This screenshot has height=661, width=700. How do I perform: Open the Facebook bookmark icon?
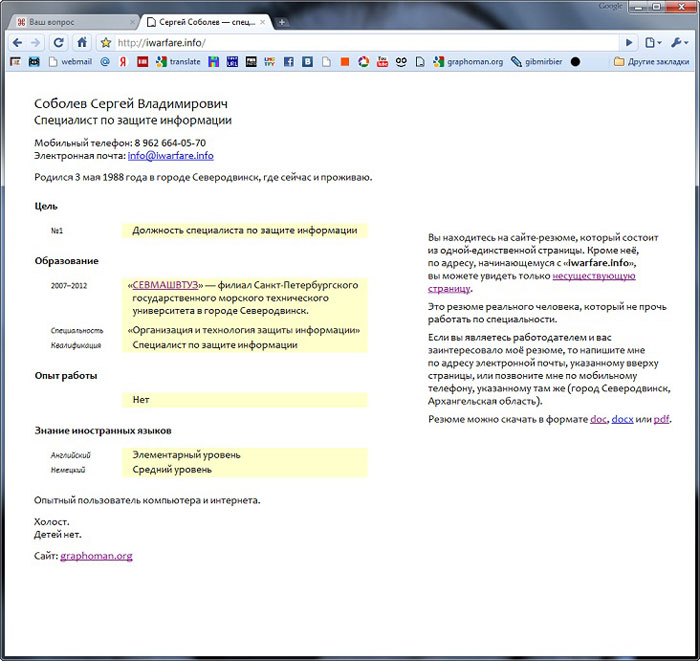(x=288, y=61)
